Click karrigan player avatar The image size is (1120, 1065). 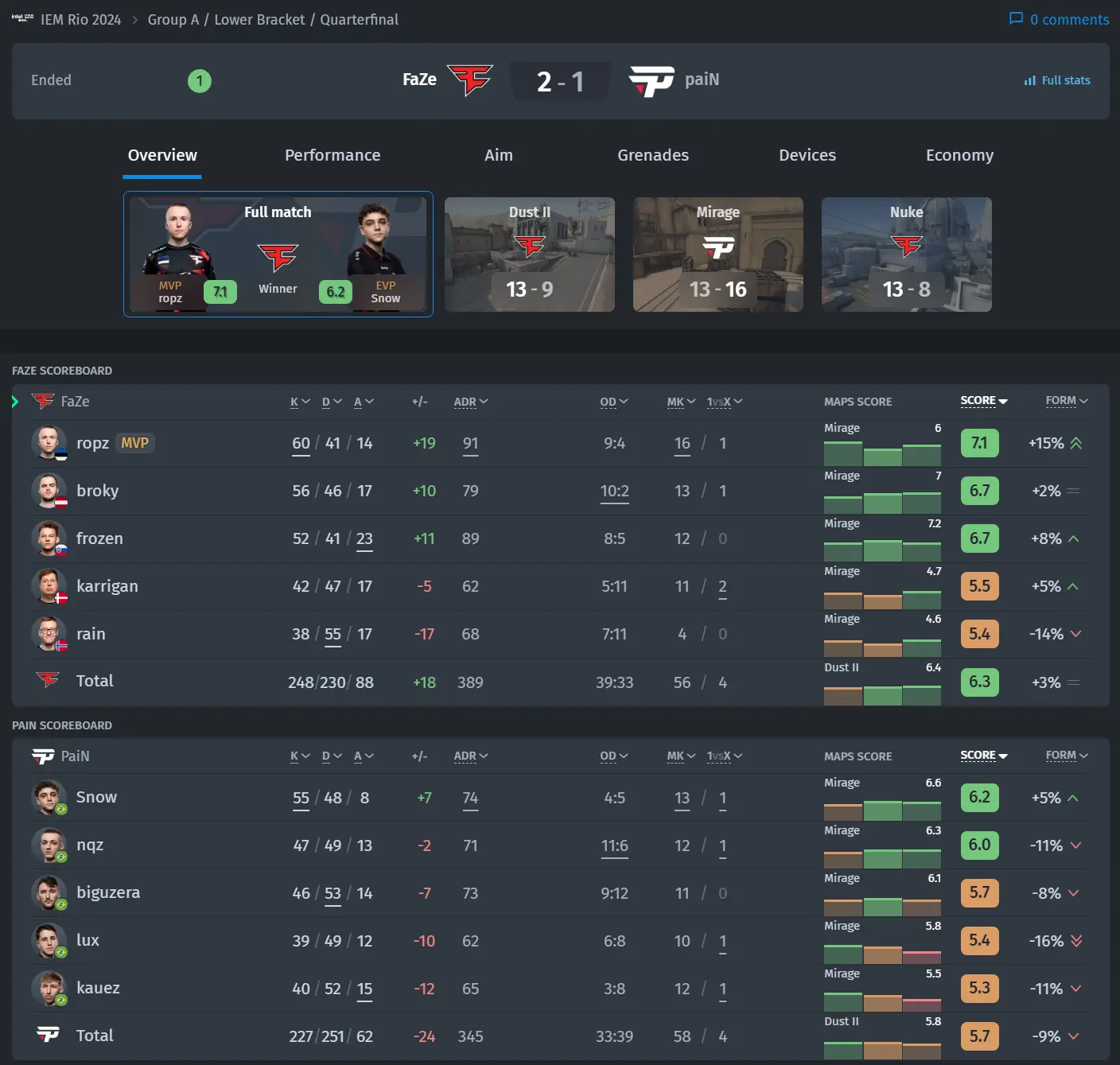tap(49, 586)
